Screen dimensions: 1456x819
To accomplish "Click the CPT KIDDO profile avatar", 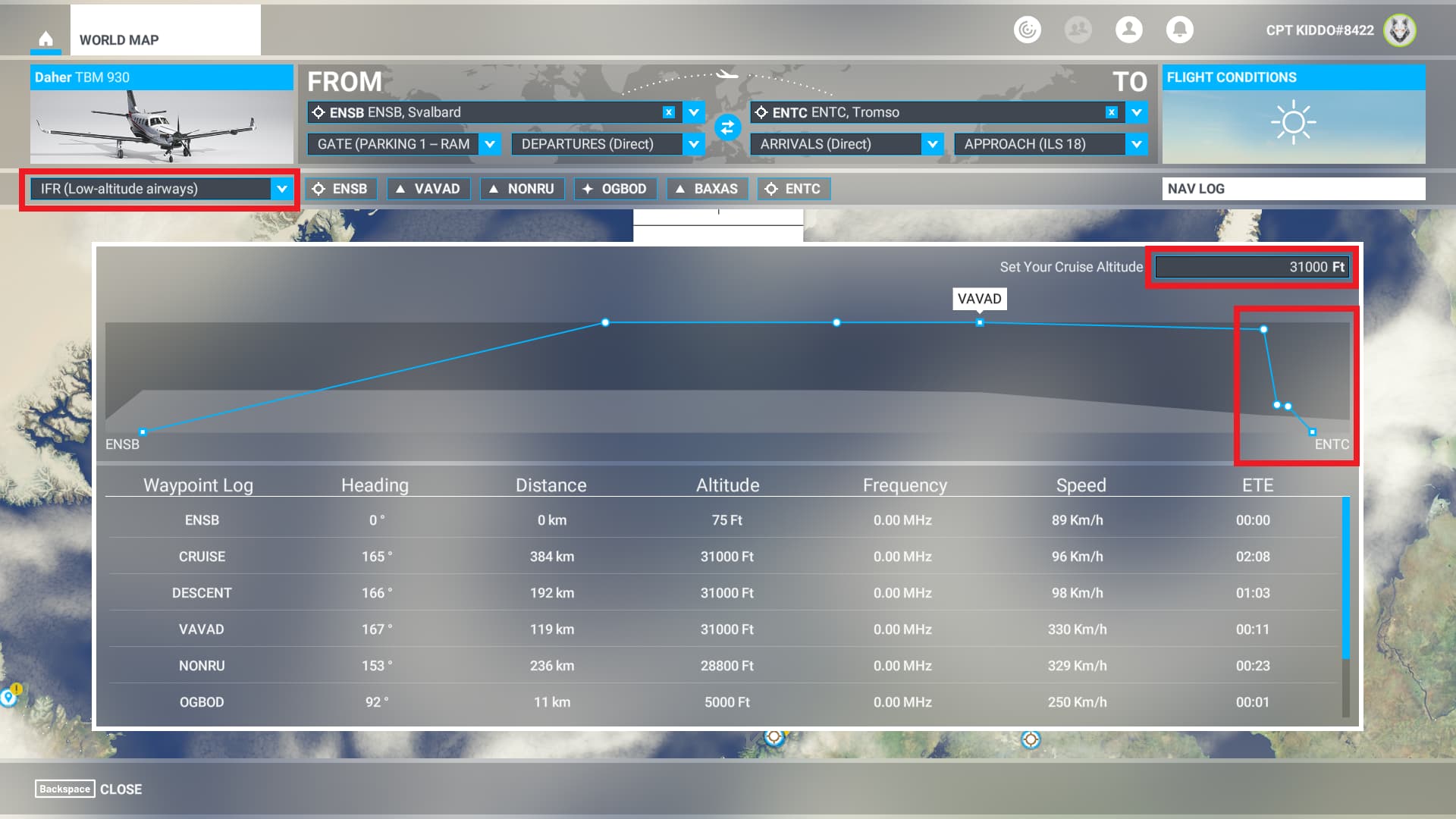I will pos(1399,30).
